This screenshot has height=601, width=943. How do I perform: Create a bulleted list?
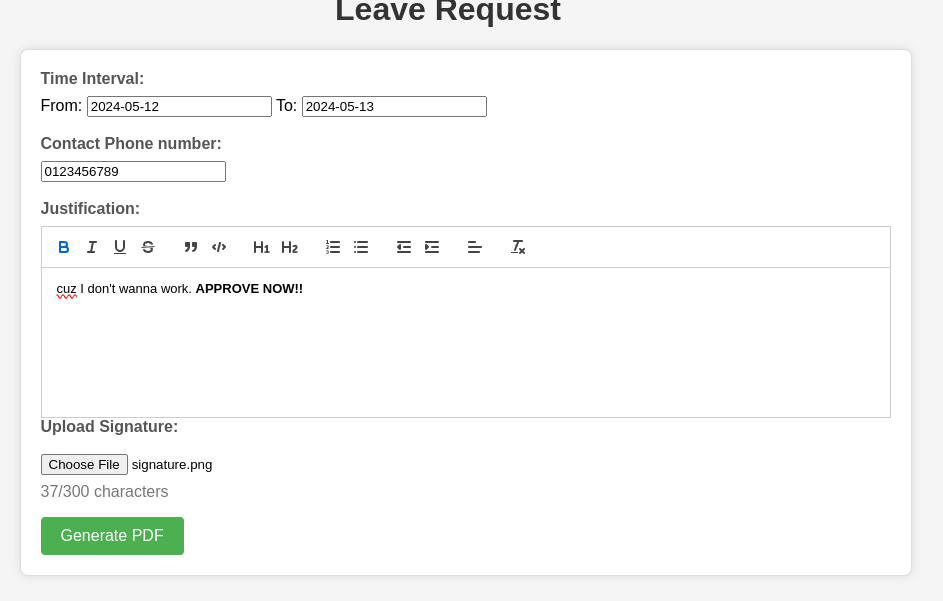pyautogui.click(x=361, y=247)
